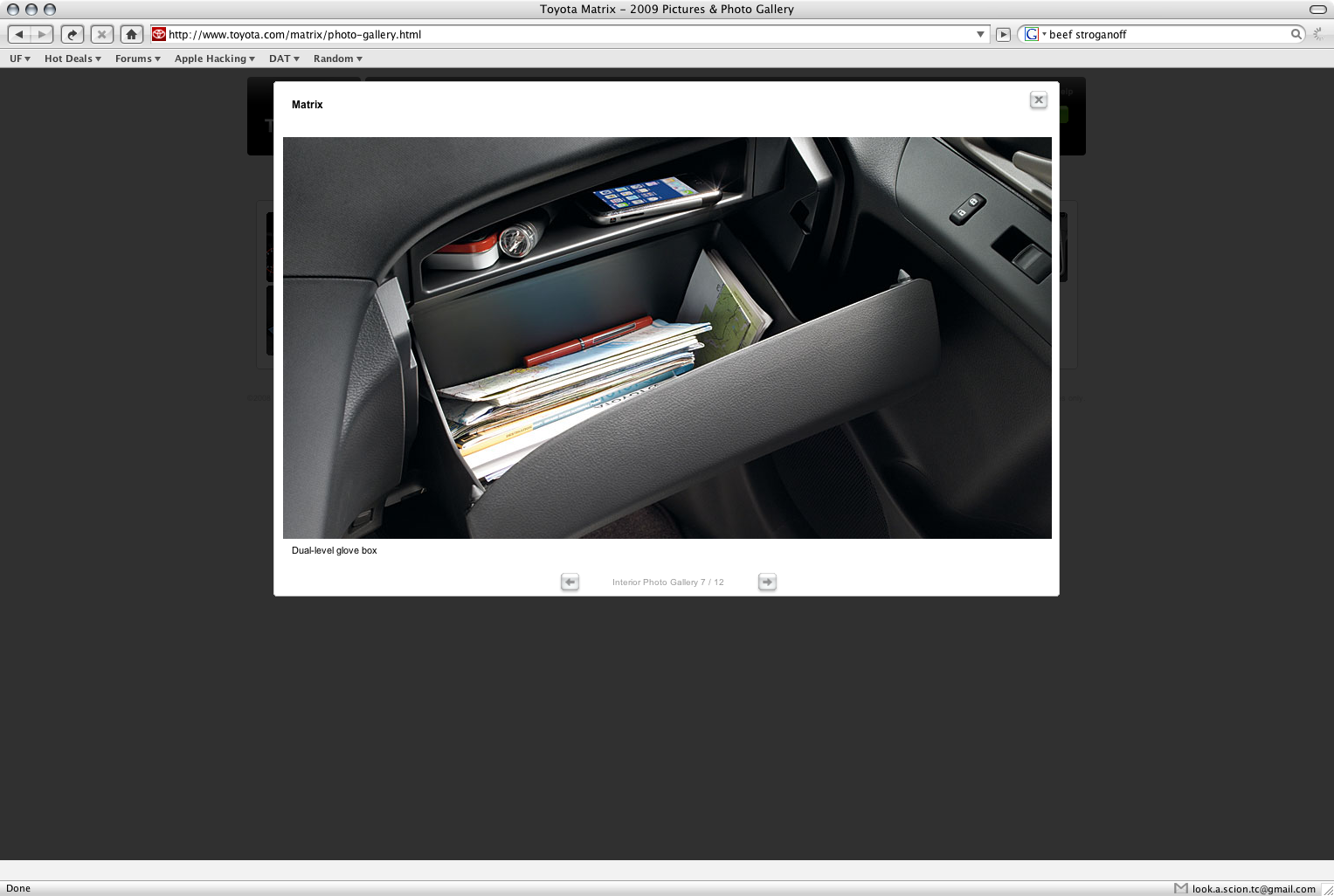The height and width of the screenshot is (896, 1334).
Task: Reload the page with the refresh button
Action: 73,34
